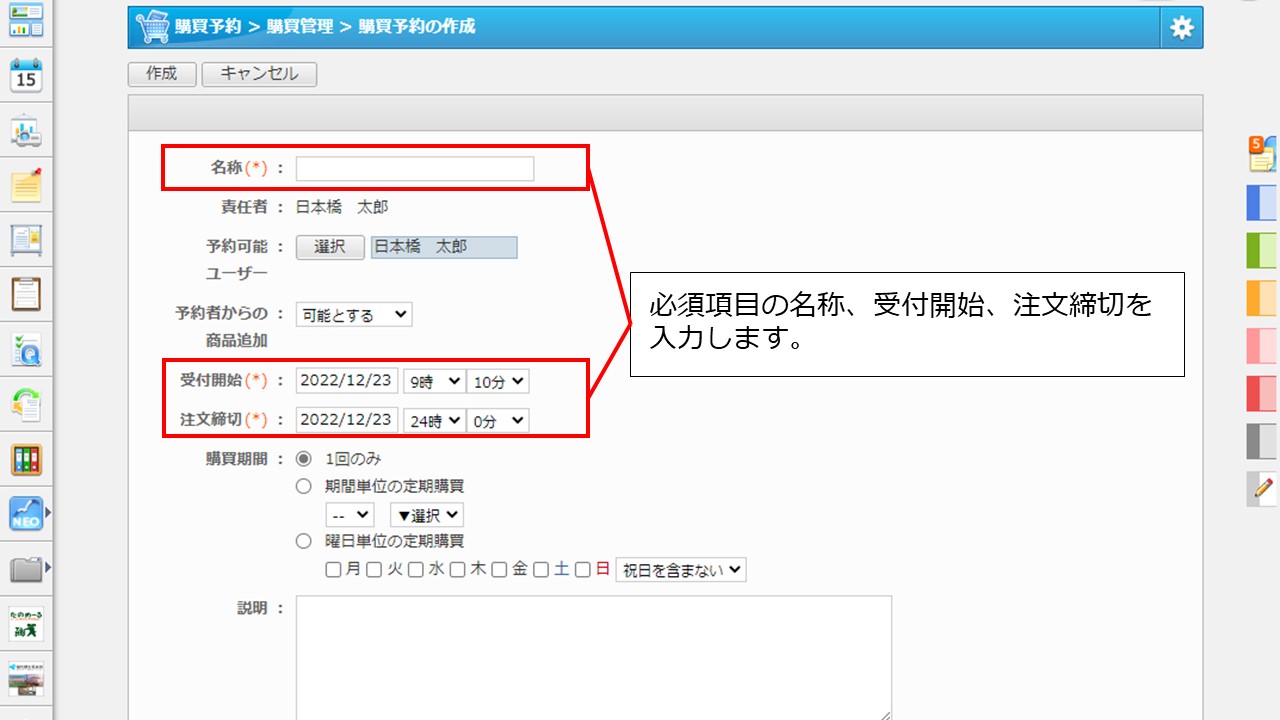Screen dimensions: 1280x720
Task: Go to 購買予約 in breadcrumb
Action: (x=208, y=27)
